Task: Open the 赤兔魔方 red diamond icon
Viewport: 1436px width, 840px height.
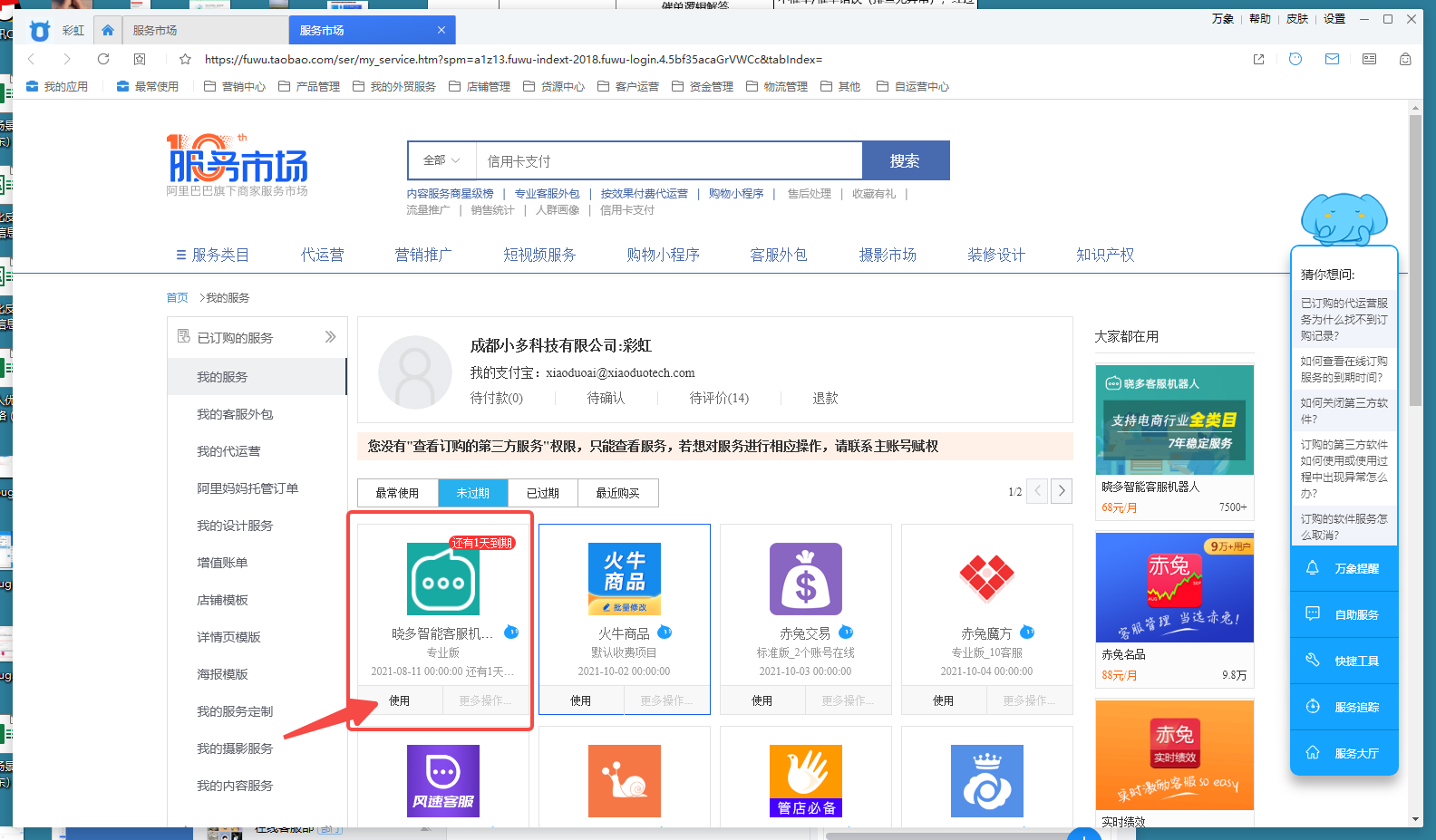Action: click(987, 579)
